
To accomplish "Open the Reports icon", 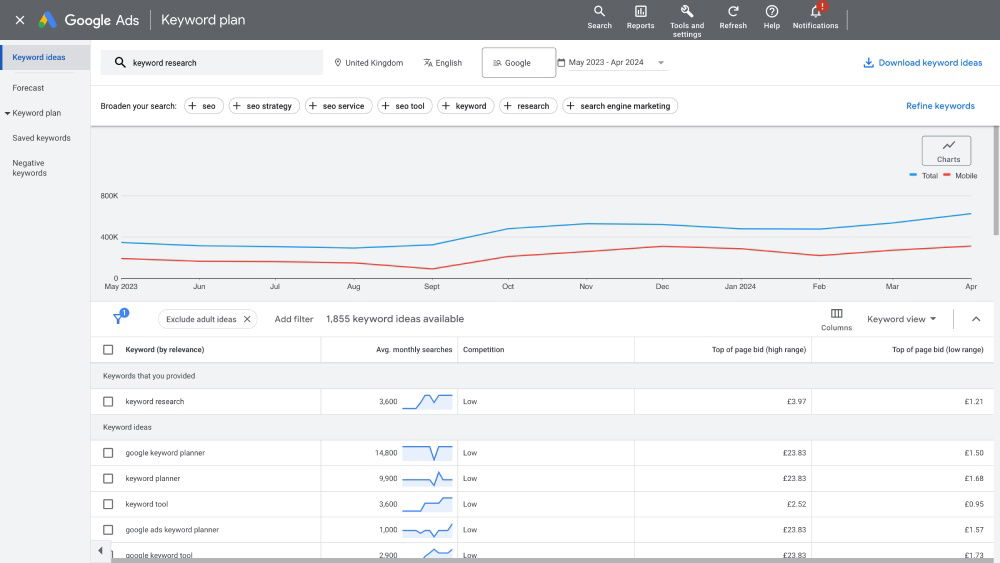I will pyautogui.click(x=640, y=12).
